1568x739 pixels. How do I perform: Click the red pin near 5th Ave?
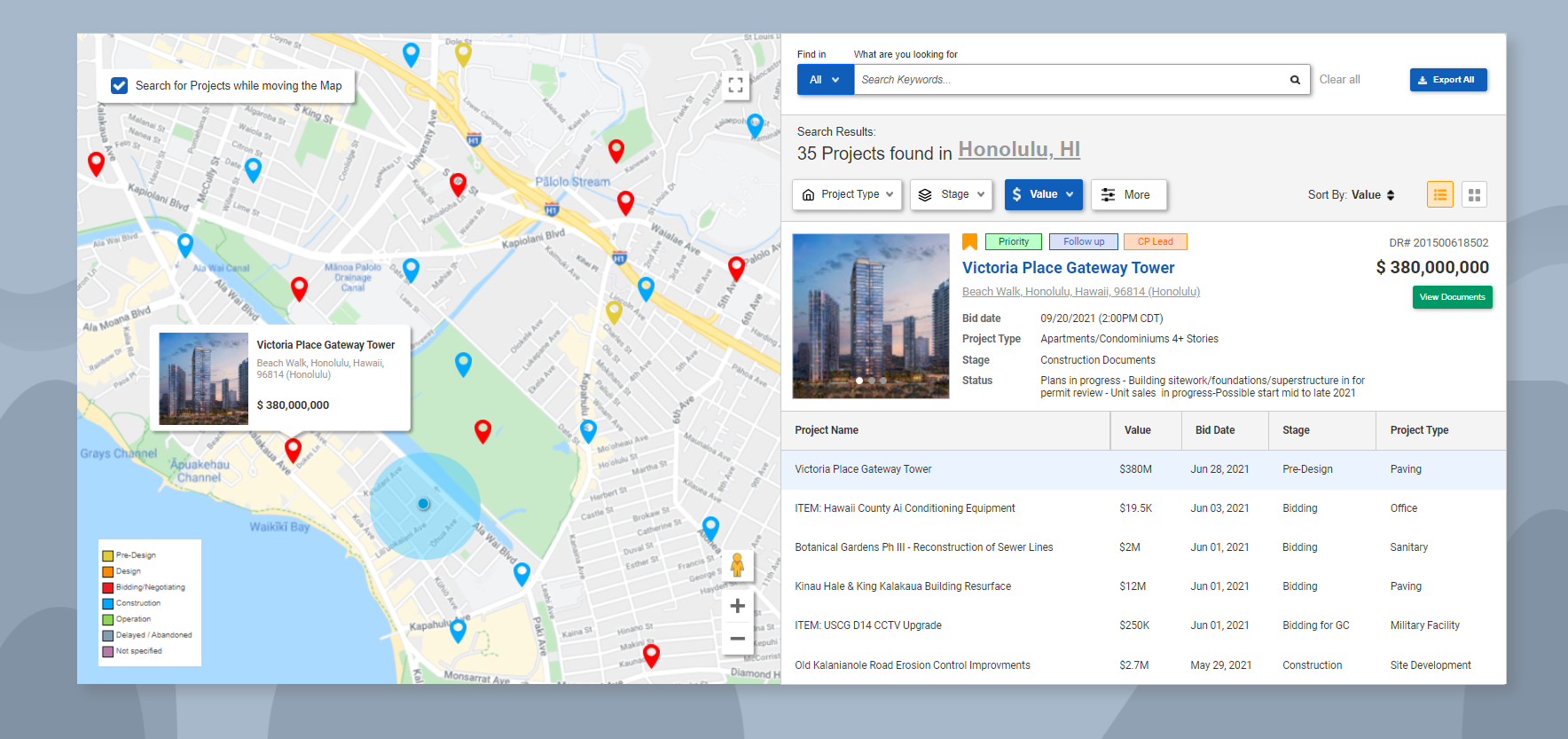coord(736,268)
